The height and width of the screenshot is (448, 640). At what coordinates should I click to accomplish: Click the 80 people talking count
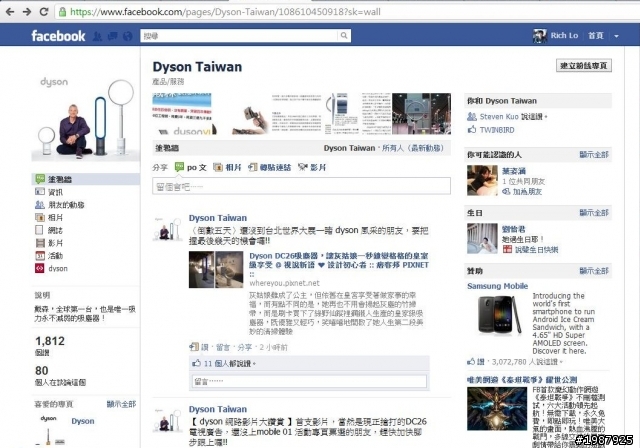[42, 370]
